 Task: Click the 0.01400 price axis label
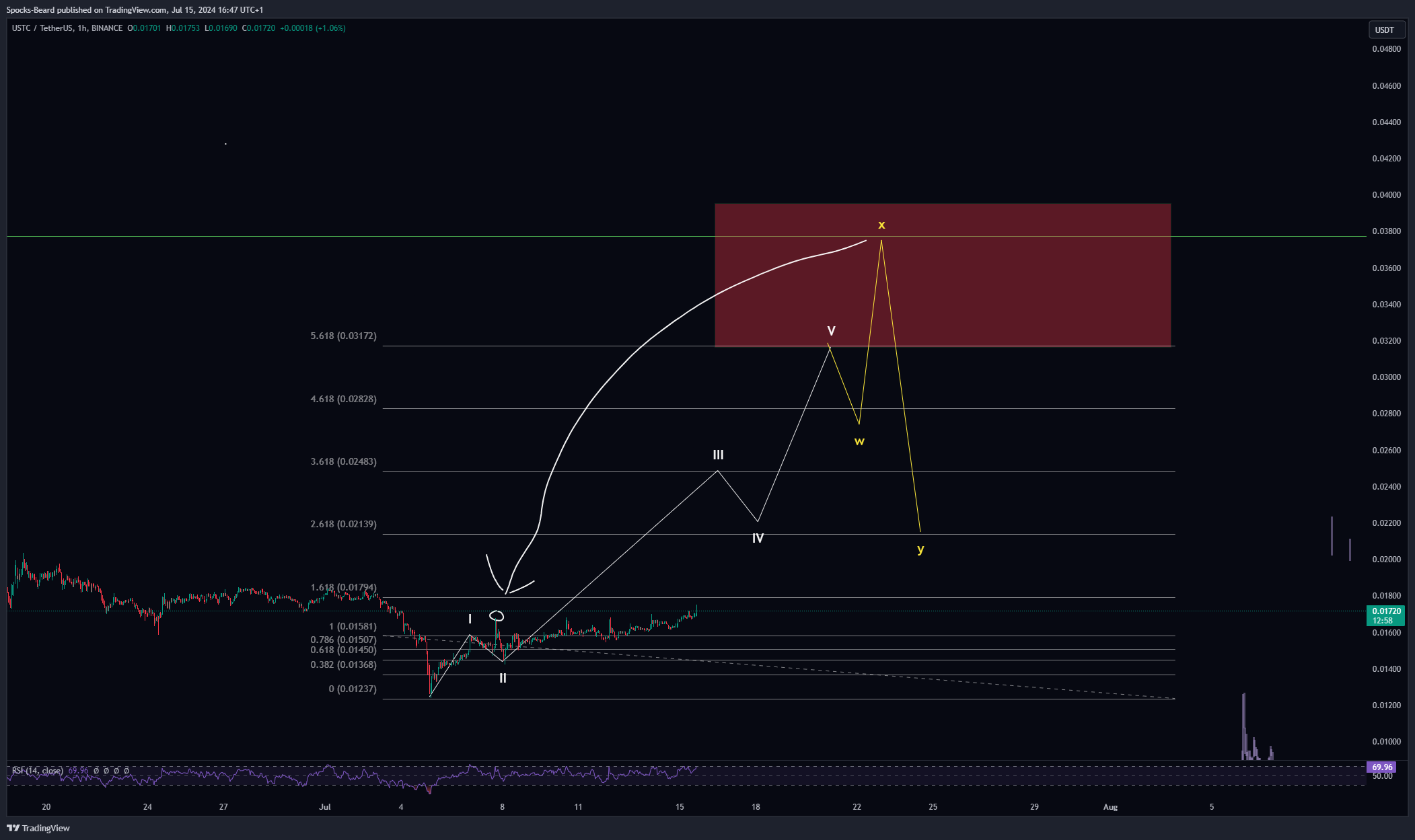tap(1387, 669)
